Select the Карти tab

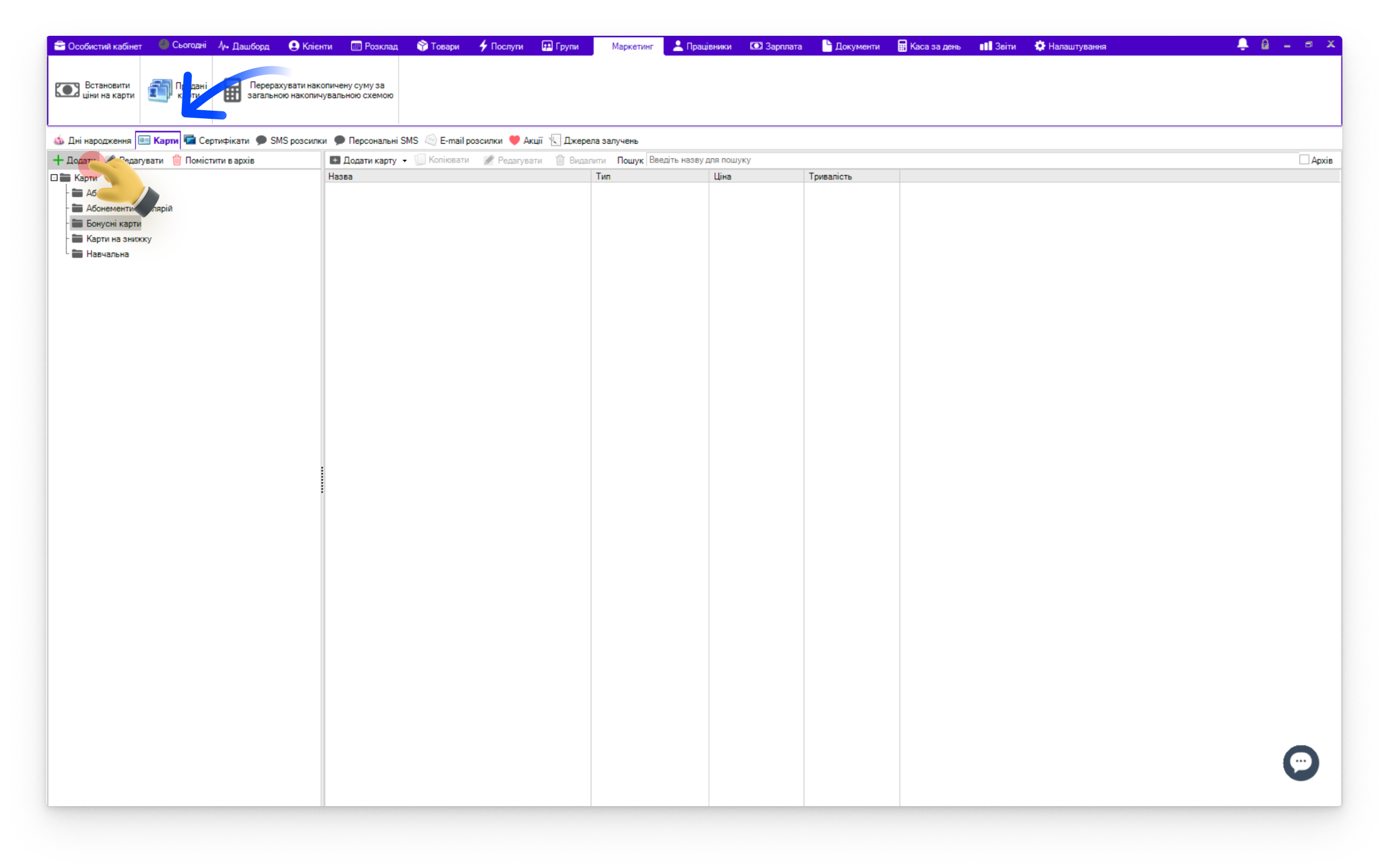tap(158, 141)
